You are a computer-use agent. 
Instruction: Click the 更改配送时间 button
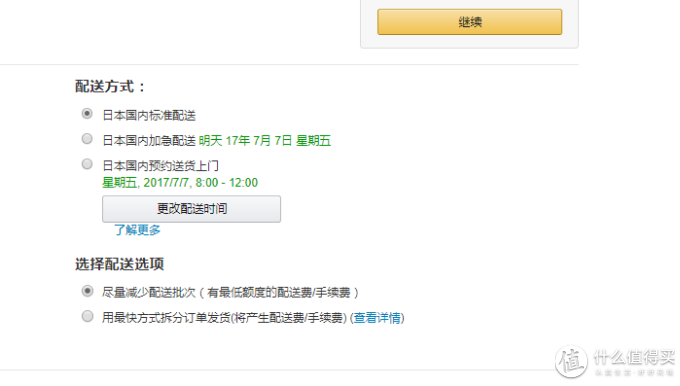point(191,209)
